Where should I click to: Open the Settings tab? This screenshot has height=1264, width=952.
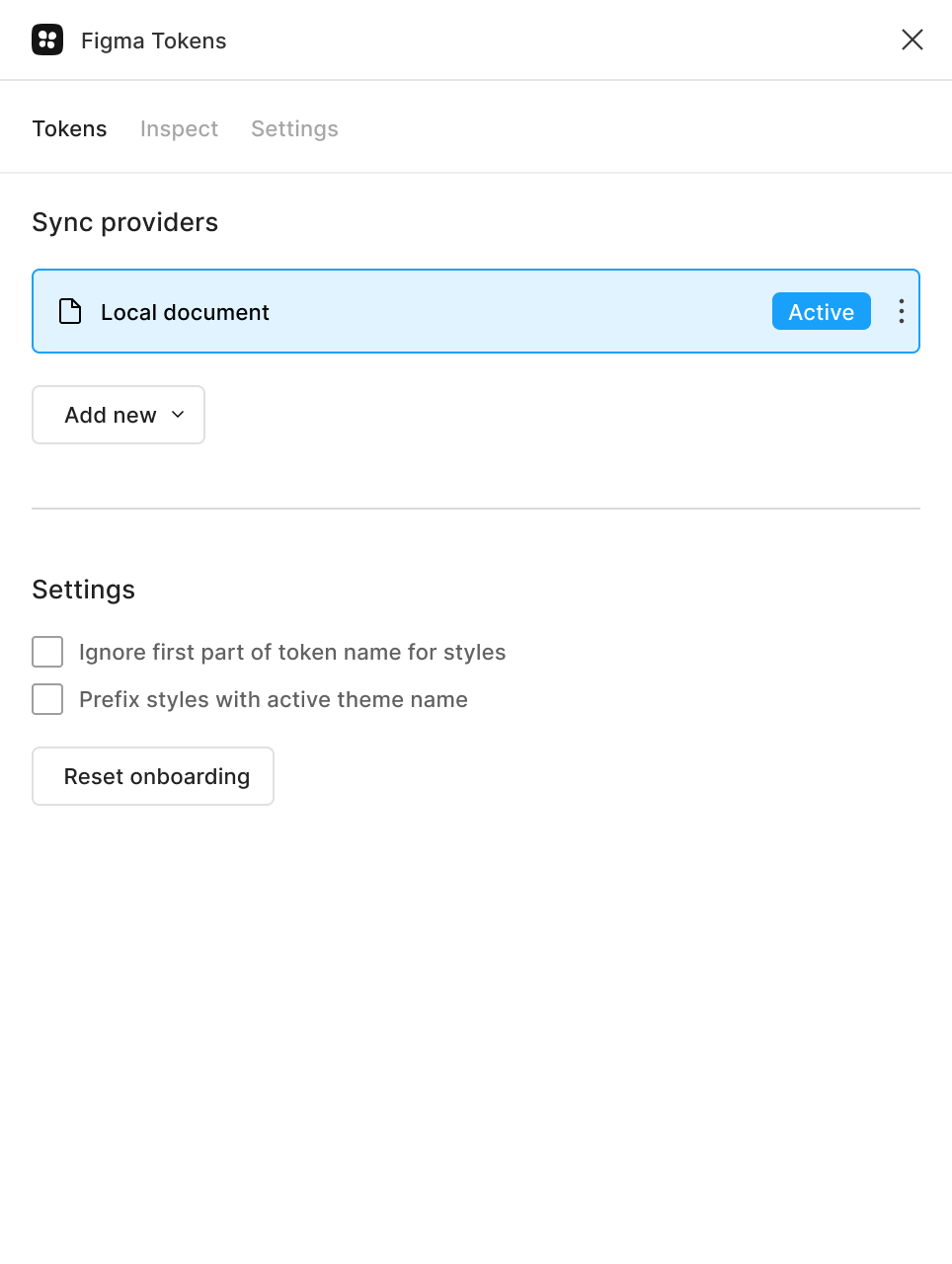click(293, 128)
